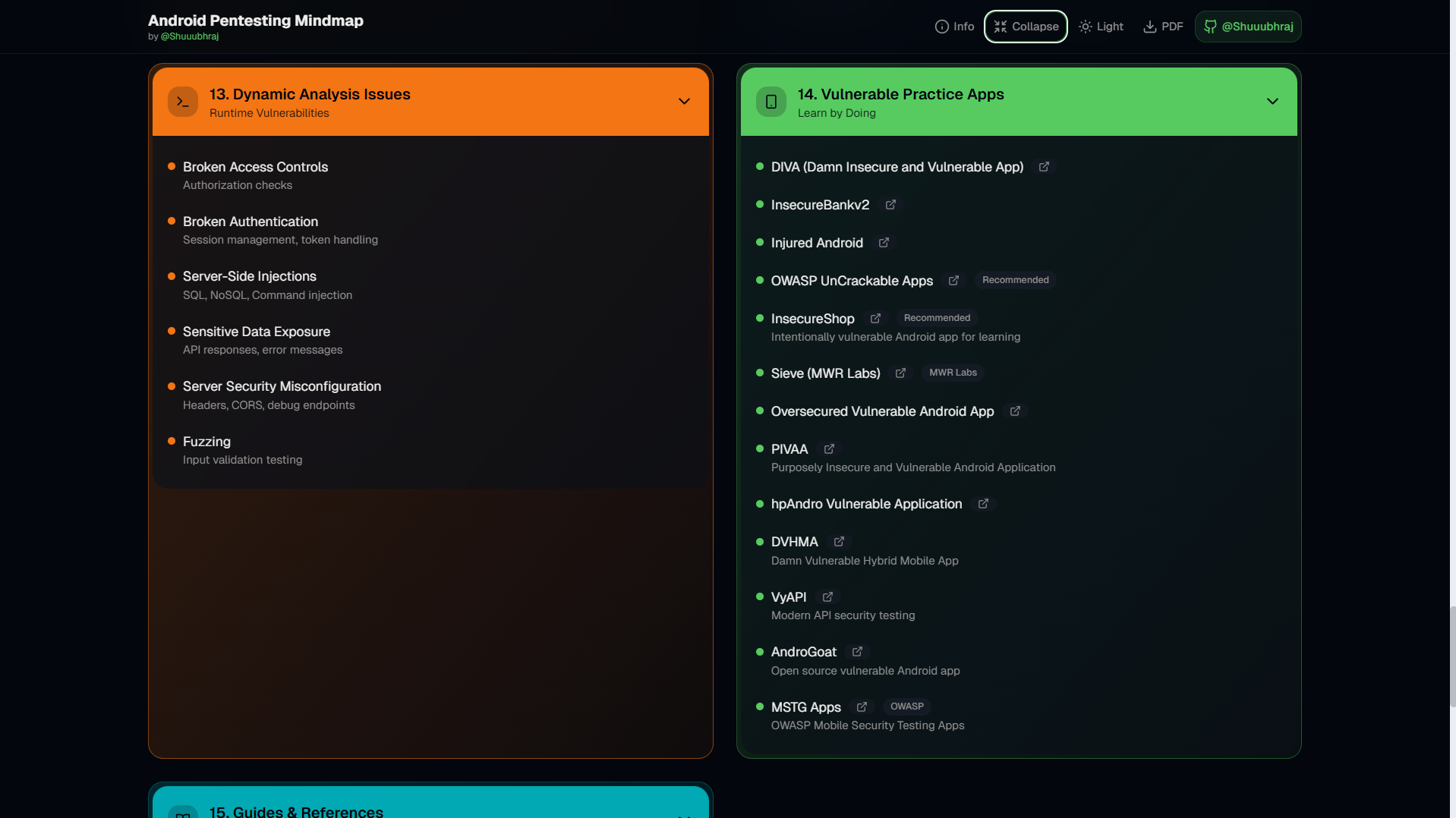Select the Sensitive Data Exposure item
Image resolution: width=1456 pixels, height=818 pixels.
point(257,332)
